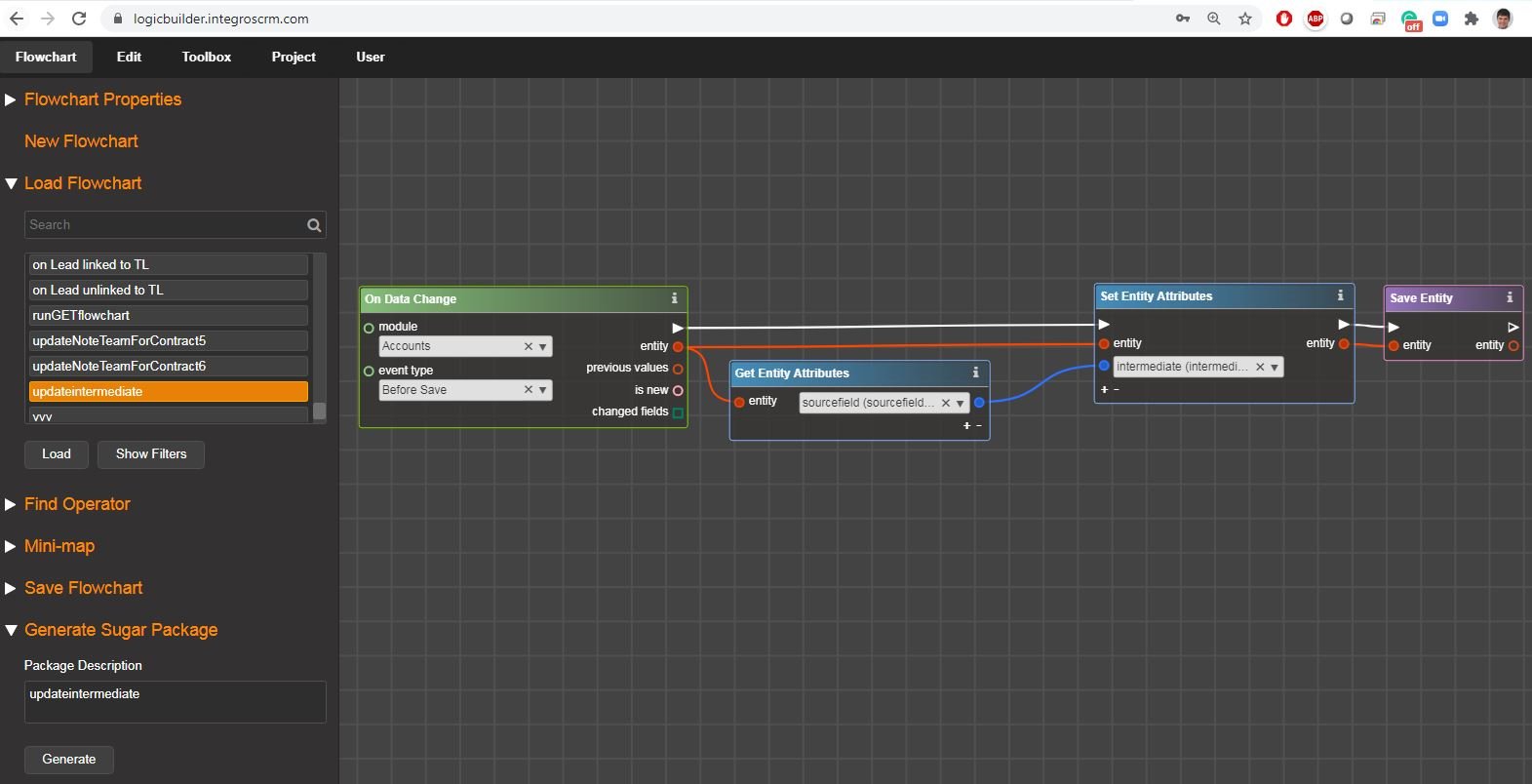Viewport: 1532px width, 784px height.
Task: Bookmark this page with the star icon
Action: click(x=1245, y=19)
